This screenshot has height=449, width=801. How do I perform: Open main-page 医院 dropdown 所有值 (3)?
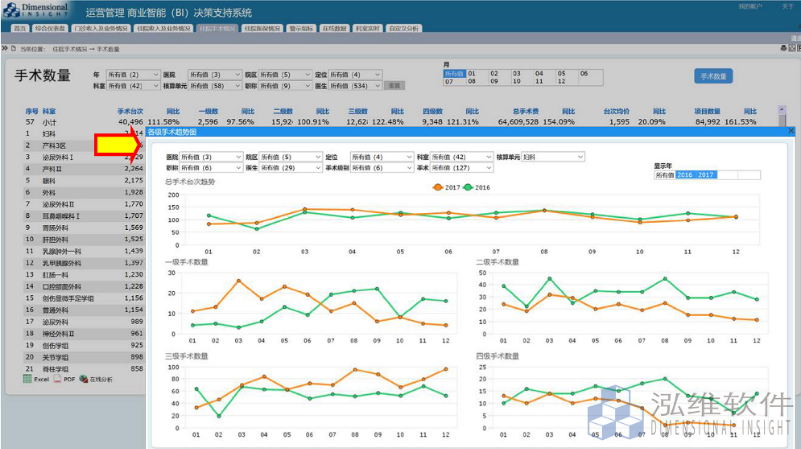[214, 75]
